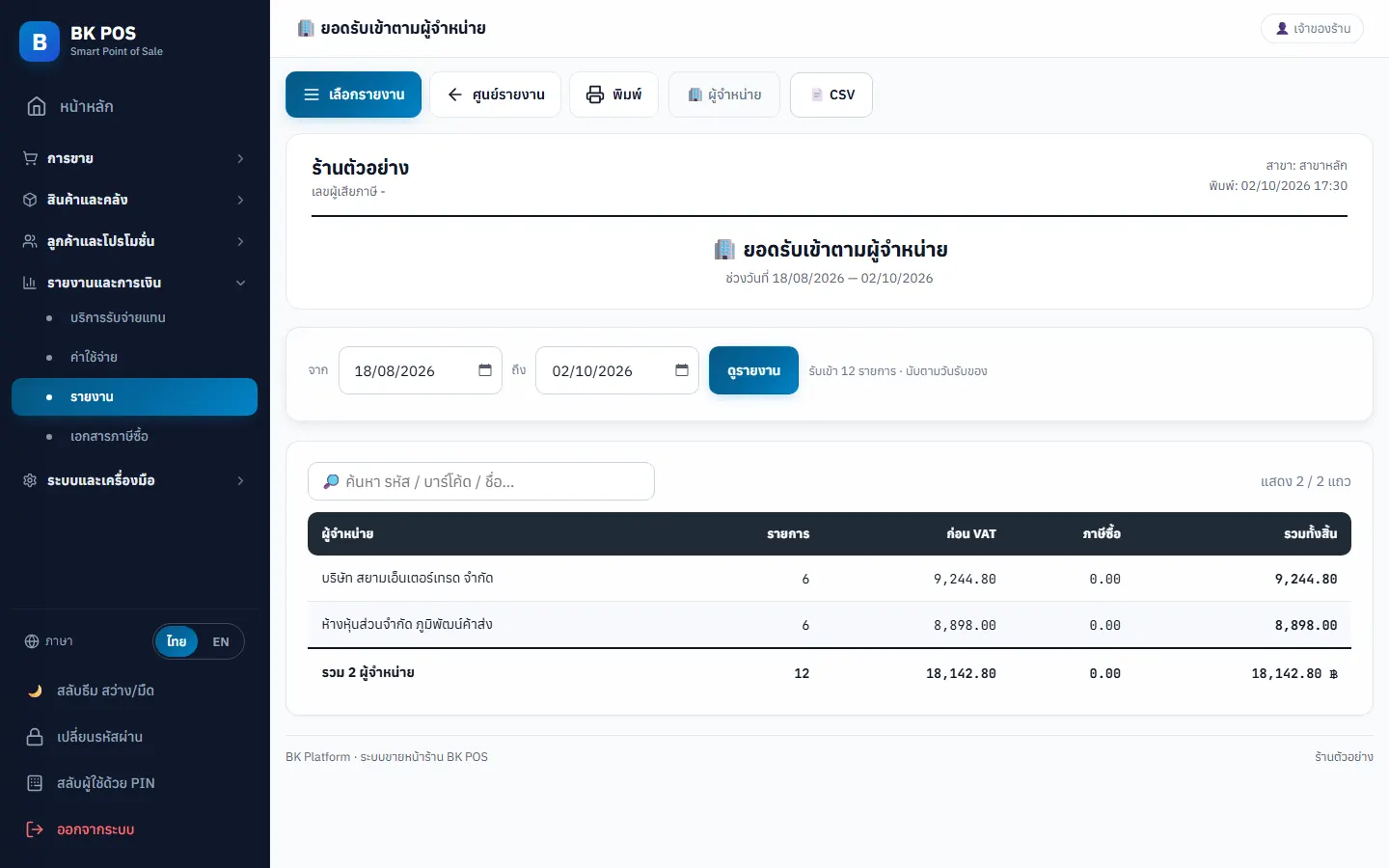Focus the ค้นหา รหัส / บาร์โค้ด search field
The width and height of the screenshot is (1389, 868).
pyautogui.click(x=481, y=481)
